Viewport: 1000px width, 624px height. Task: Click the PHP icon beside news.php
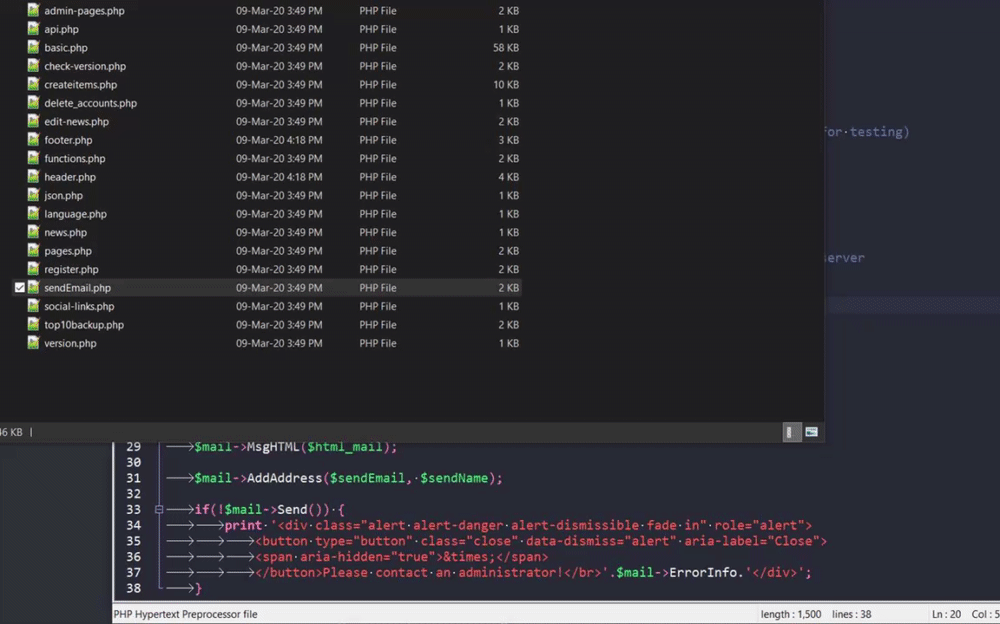coord(33,232)
